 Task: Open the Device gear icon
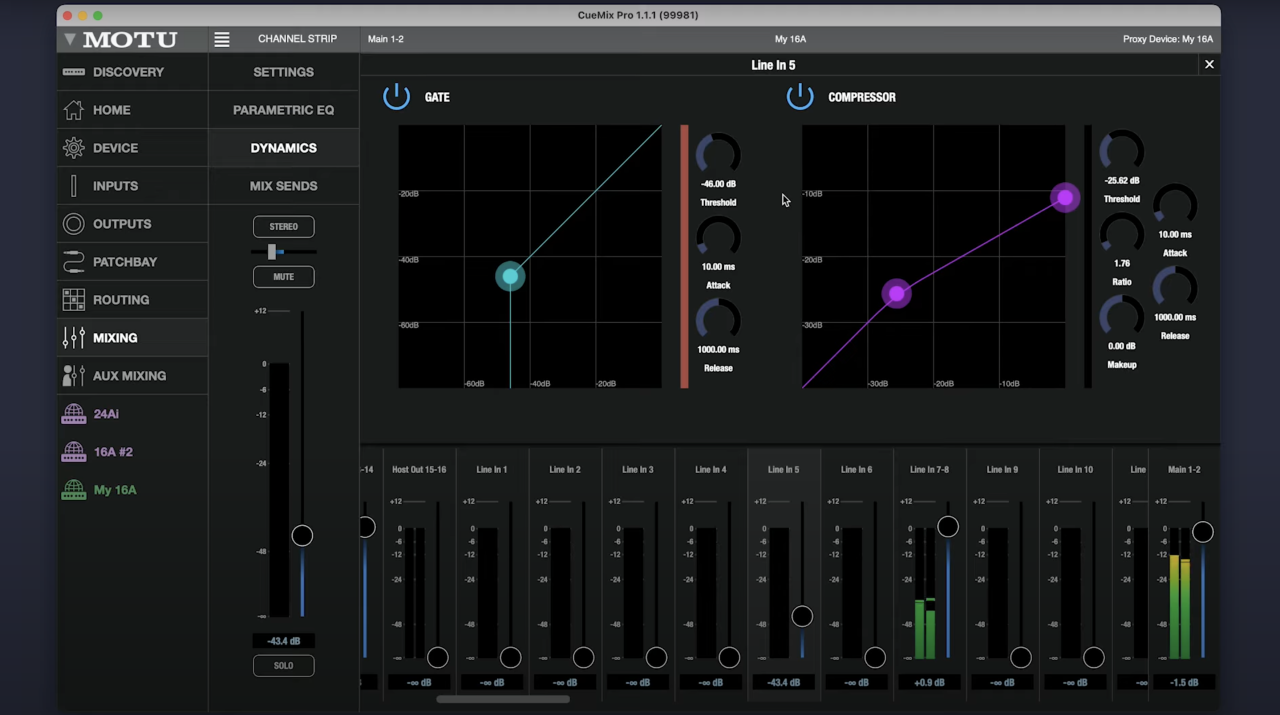pyautogui.click(x=73, y=148)
